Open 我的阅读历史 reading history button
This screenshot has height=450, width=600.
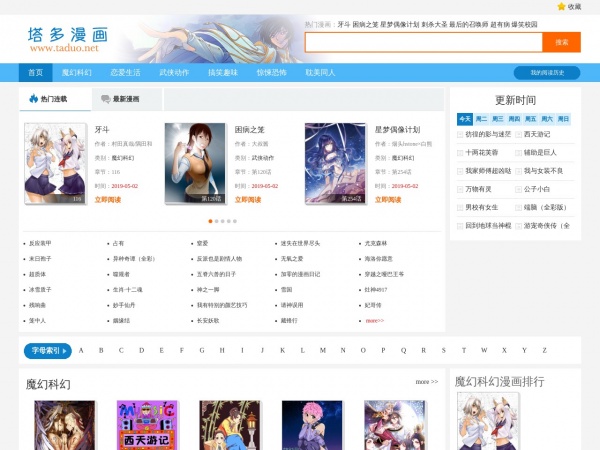click(x=547, y=73)
